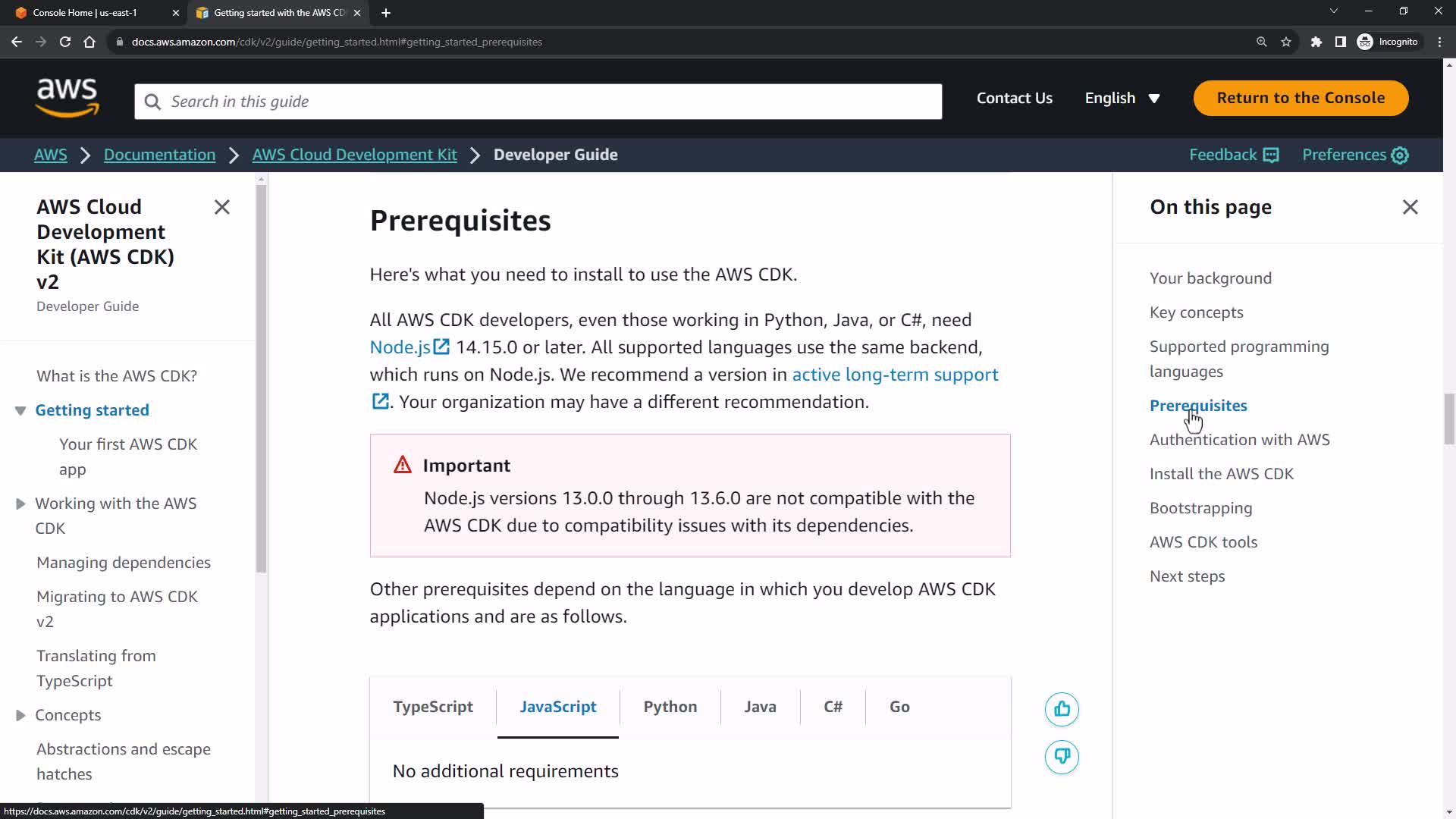Click the Search in this guide field
The height and width of the screenshot is (819, 1456).
[538, 102]
